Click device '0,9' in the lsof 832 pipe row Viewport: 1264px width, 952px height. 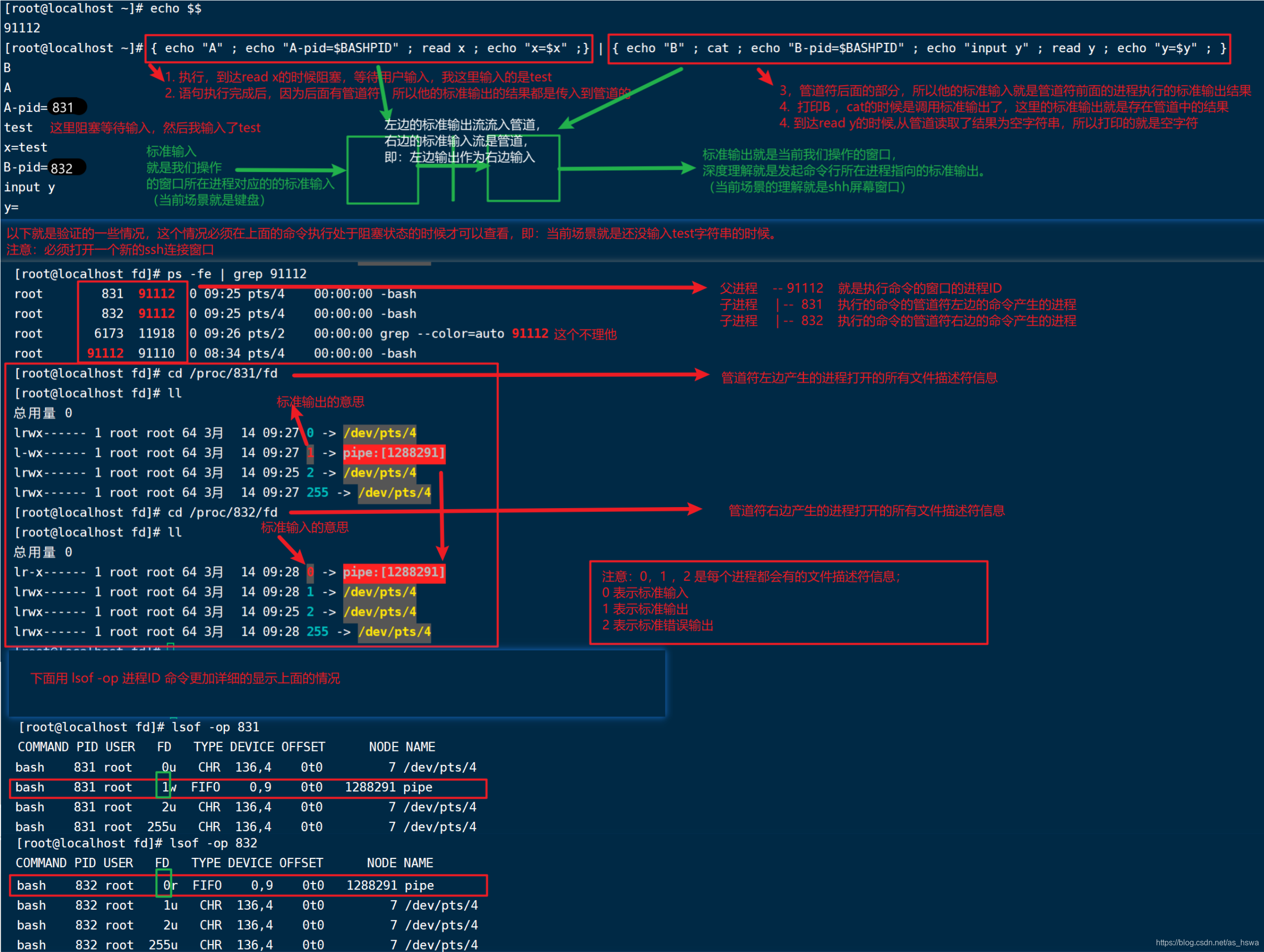262,886
